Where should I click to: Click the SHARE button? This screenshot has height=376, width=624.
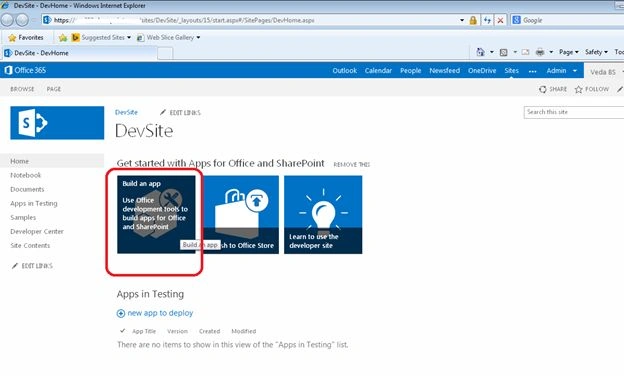553,89
